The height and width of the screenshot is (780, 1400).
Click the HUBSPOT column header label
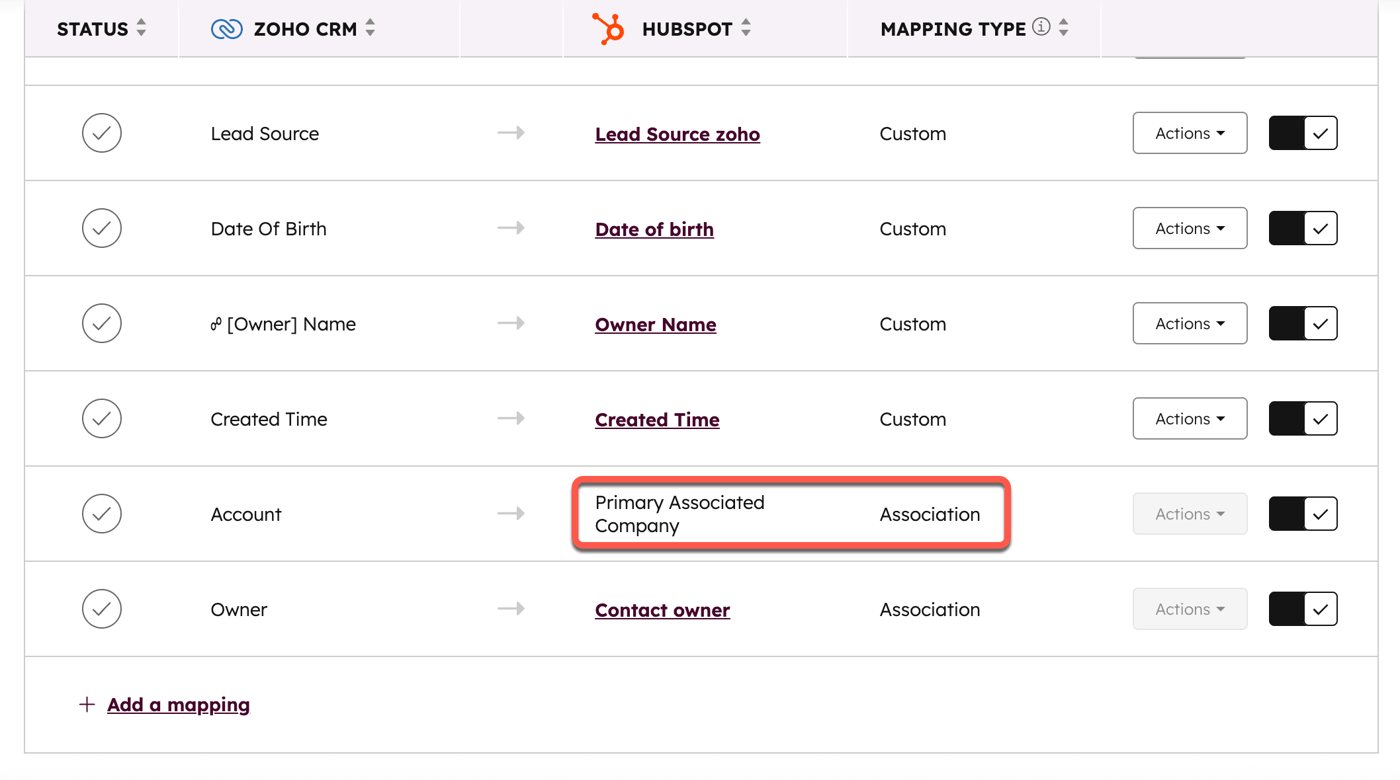(687, 29)
